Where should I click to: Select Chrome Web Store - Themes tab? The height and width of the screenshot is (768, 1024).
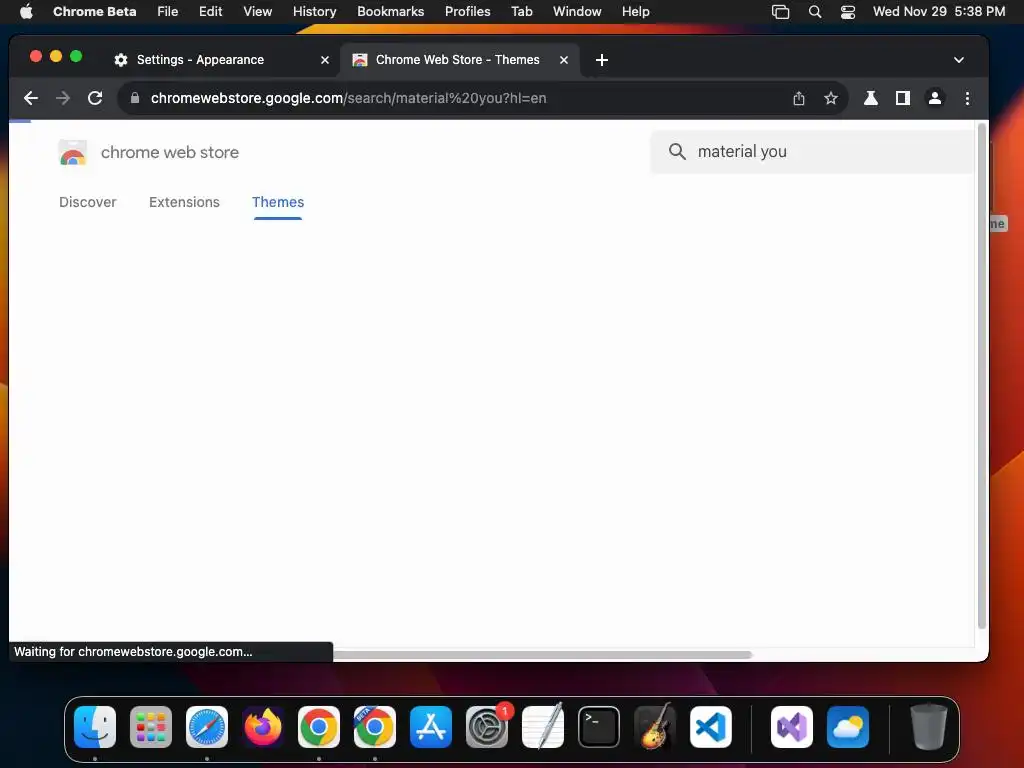(x=460, y=60)
